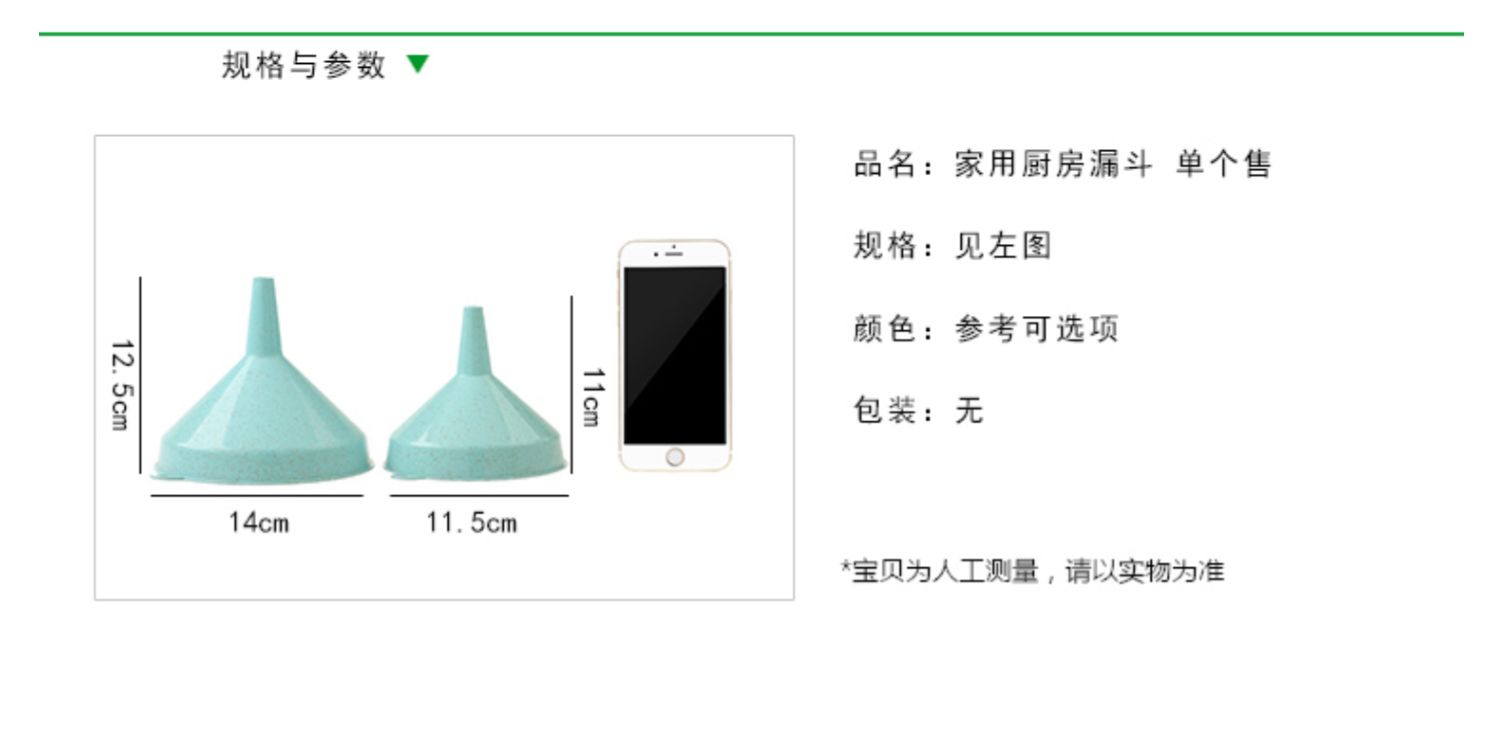
Task: Click the 家用厨房漏斗 单个售 title text
Action: (x=1112, y=163)
